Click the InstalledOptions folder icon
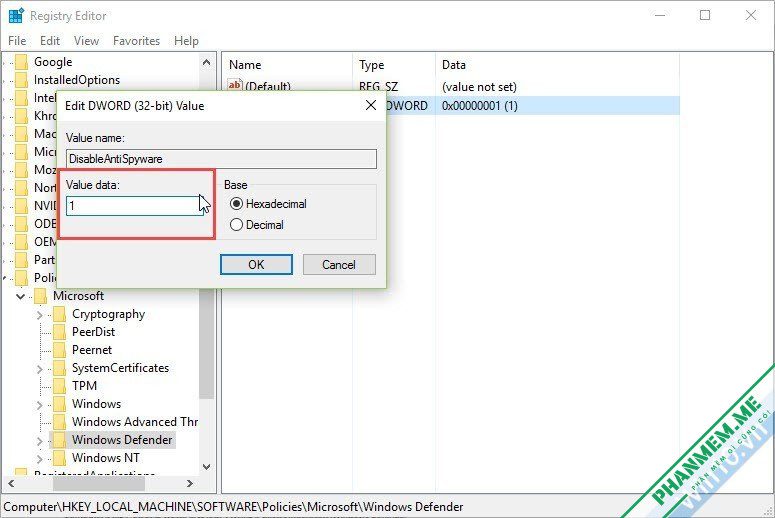775x518 pixels. click(x=21, y=80)
